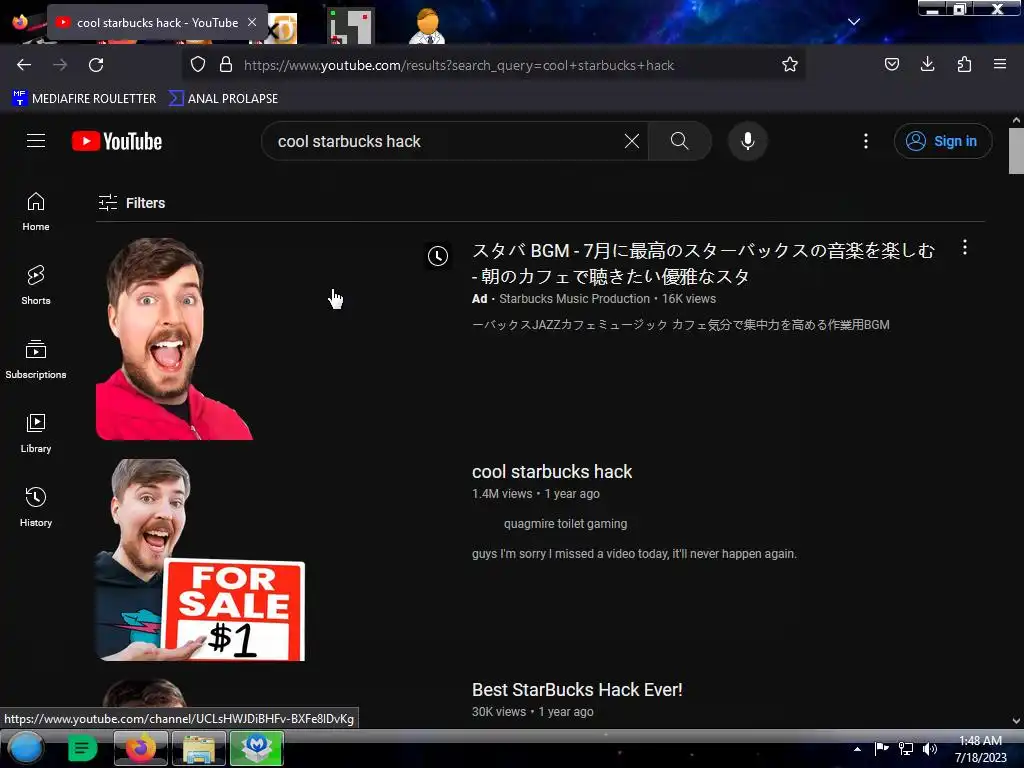
Task: Click the scrollbar up arrow
Action: 1016,120
